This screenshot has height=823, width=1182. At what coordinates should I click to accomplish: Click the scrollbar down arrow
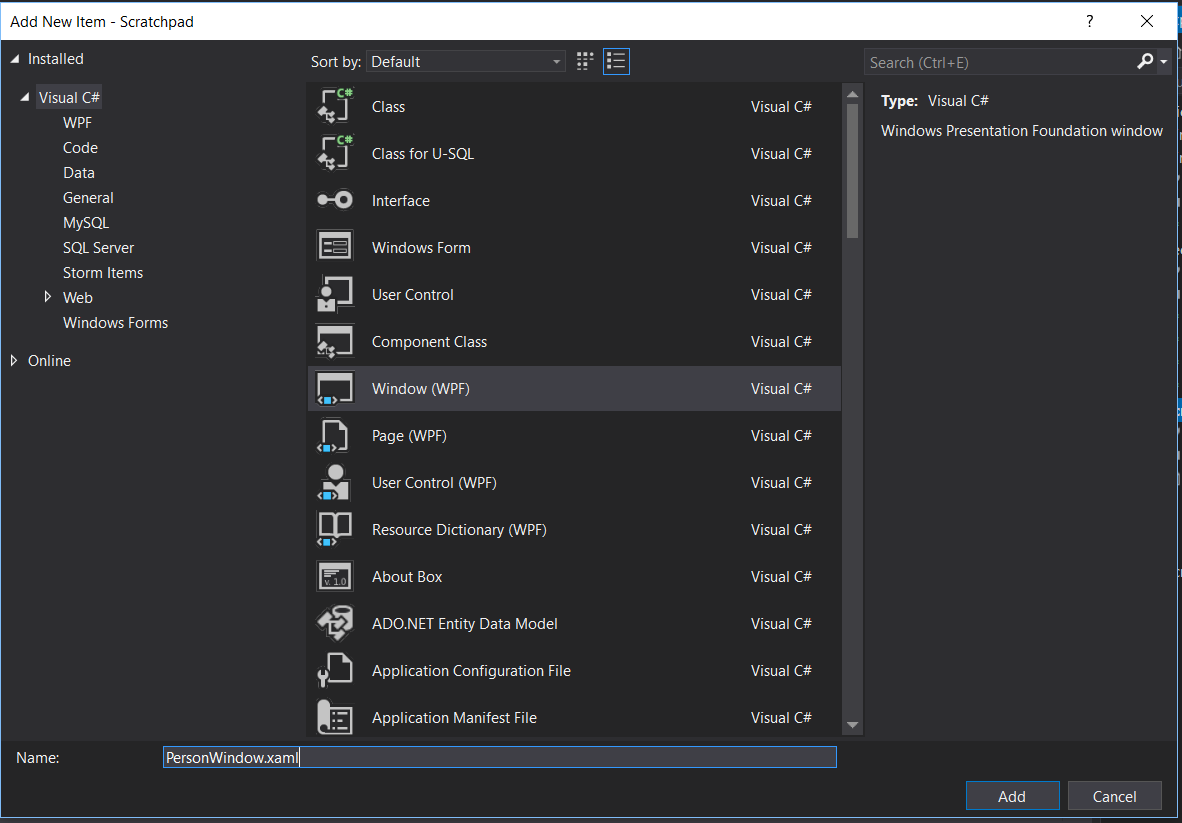853,725
